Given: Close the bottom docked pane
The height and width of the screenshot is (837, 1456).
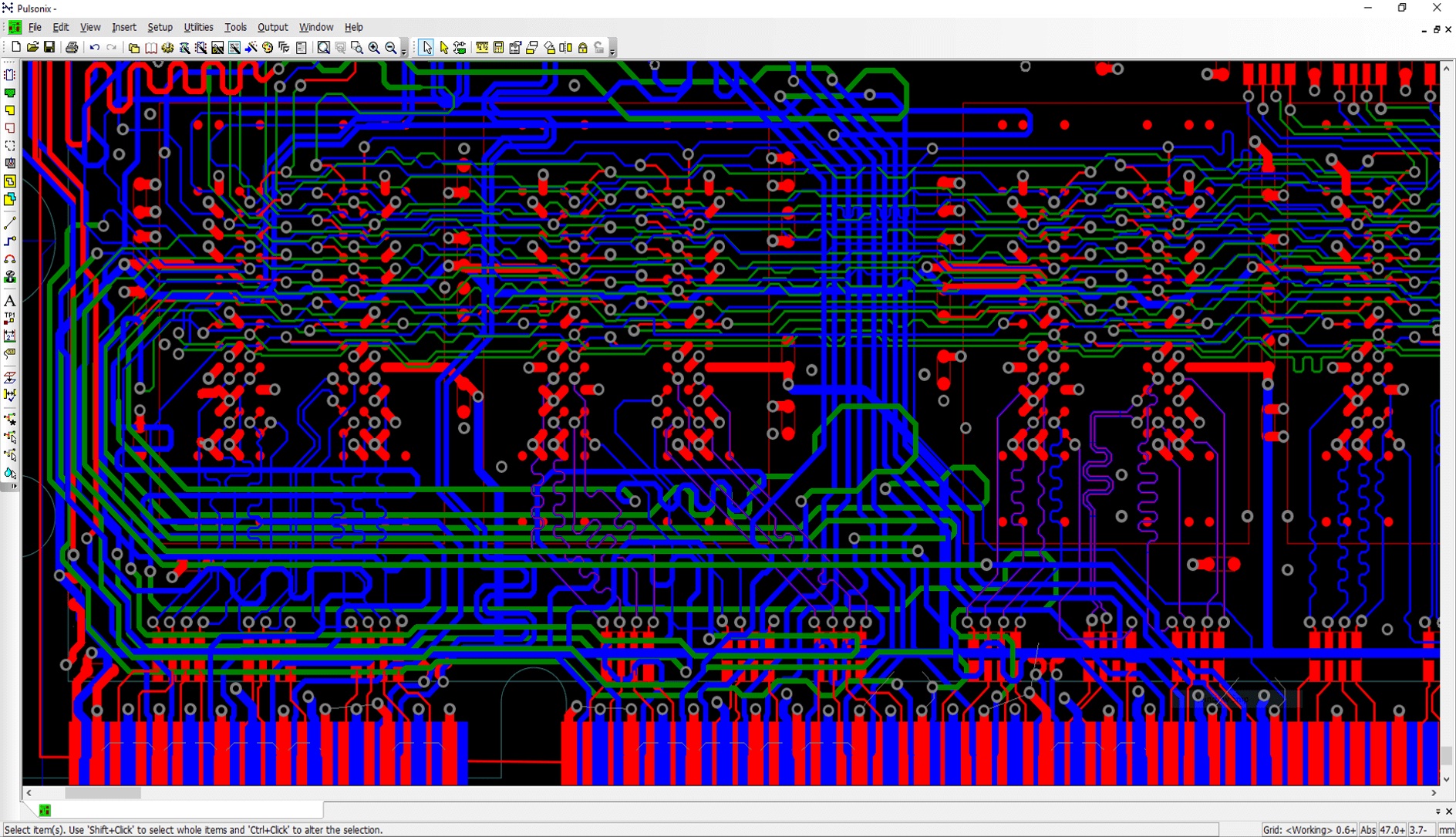Looking at the screenshot, I should (x=1449, y=812).
